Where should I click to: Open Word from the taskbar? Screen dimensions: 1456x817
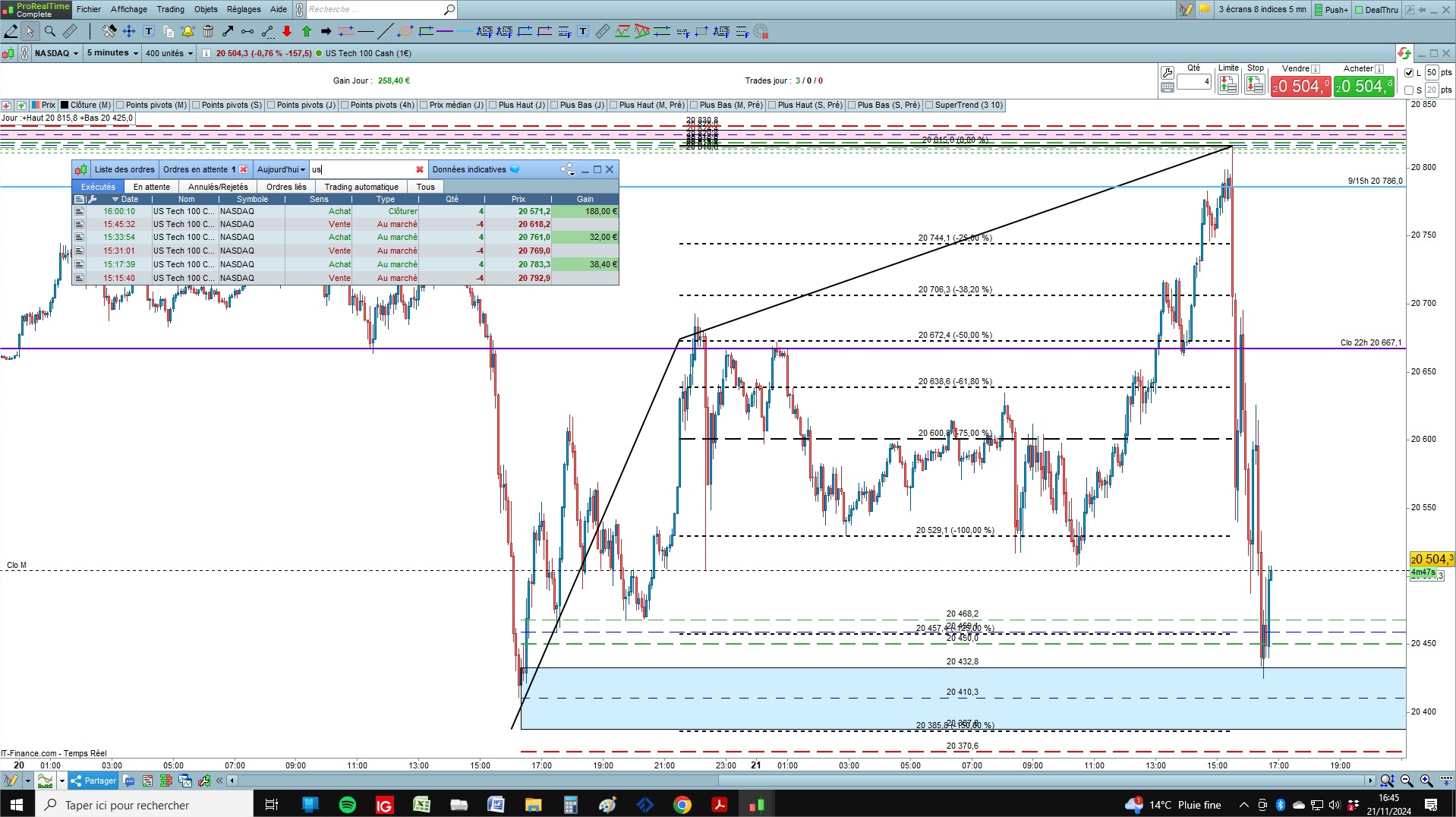coord(496,805)
